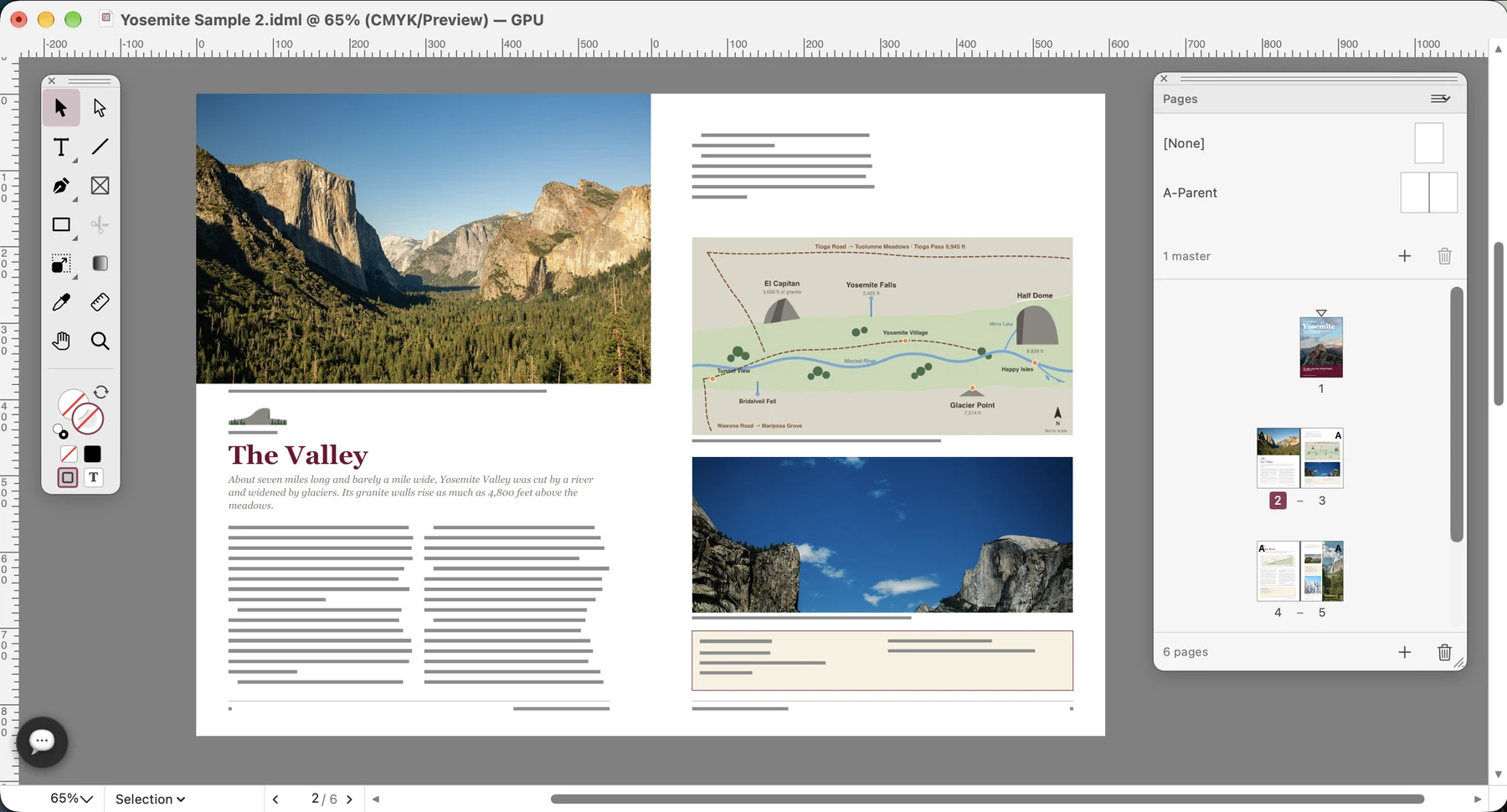This screenshot has width=1507, height=812.
Task: Select page 4 thumbnail in Pages panel
Action: (x=1278, y=571)
